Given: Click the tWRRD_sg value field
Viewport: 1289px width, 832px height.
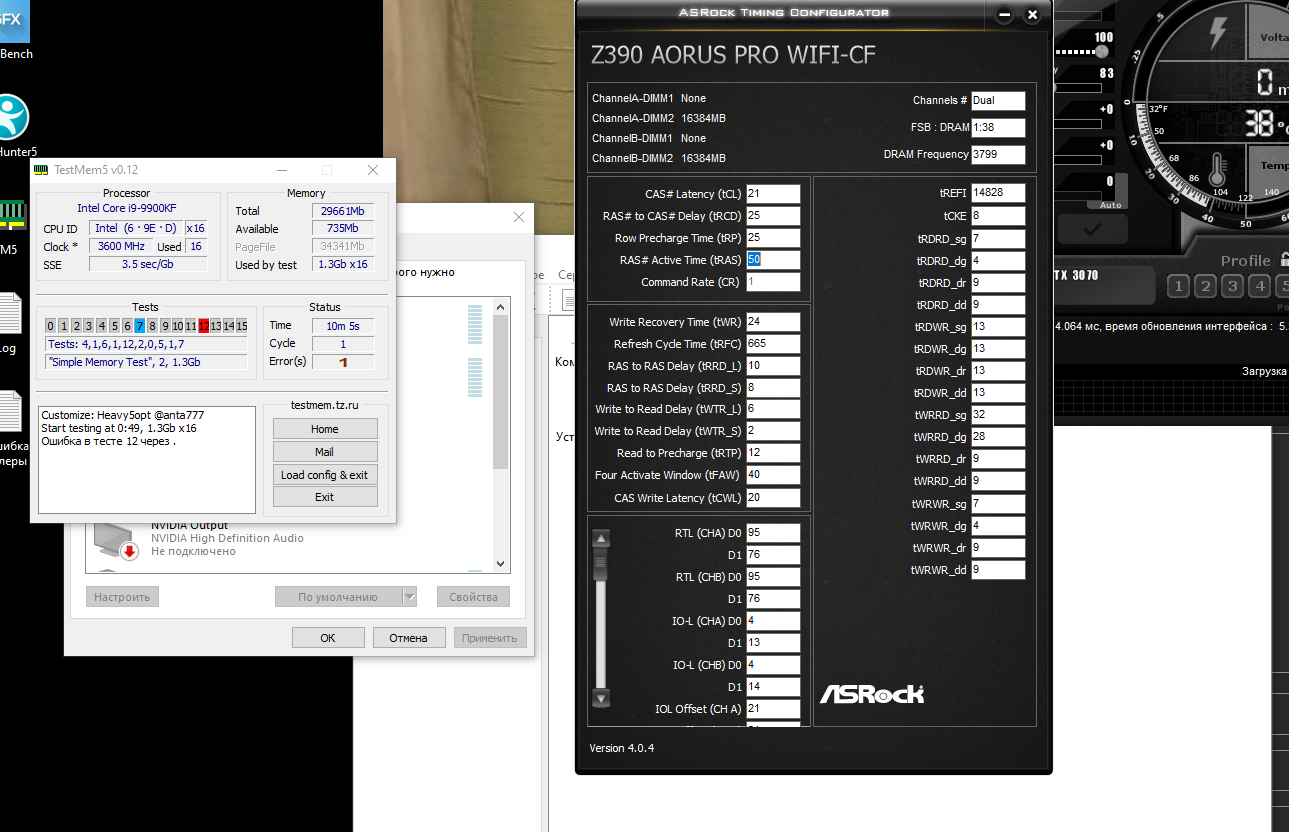Looking at the screenshot, I should (x=998, y=415).
